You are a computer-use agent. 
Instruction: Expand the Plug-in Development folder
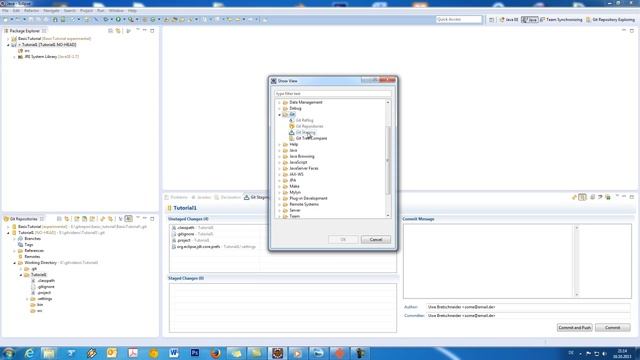click(280, 198)
